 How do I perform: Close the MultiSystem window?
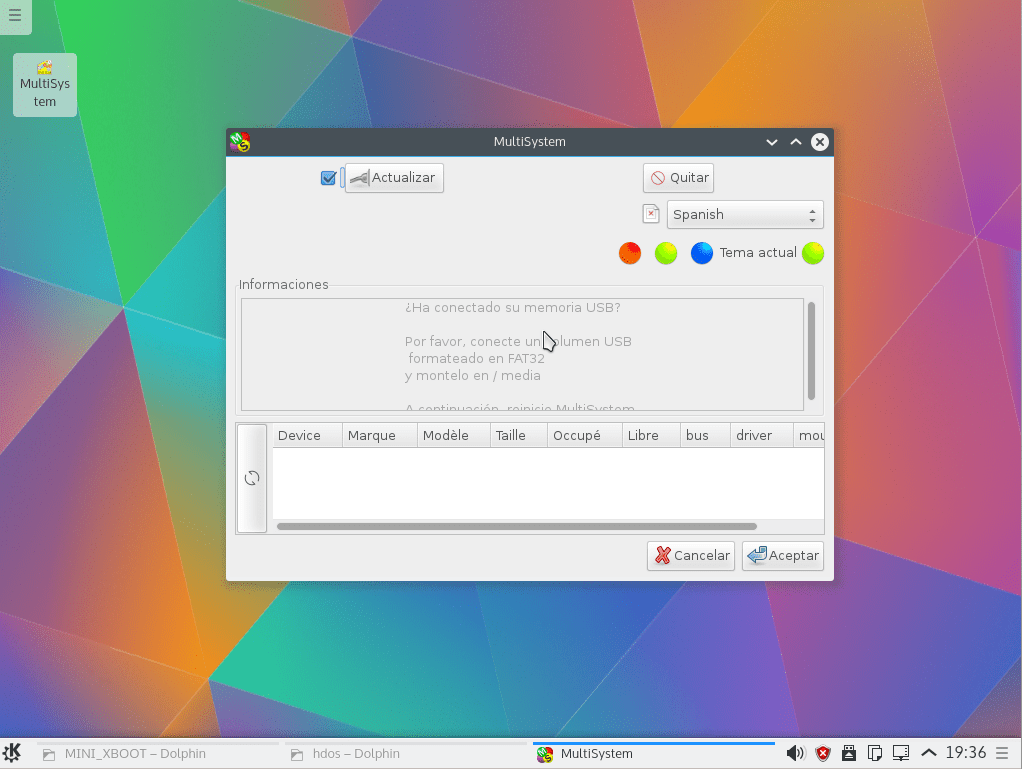coord(820,142)
